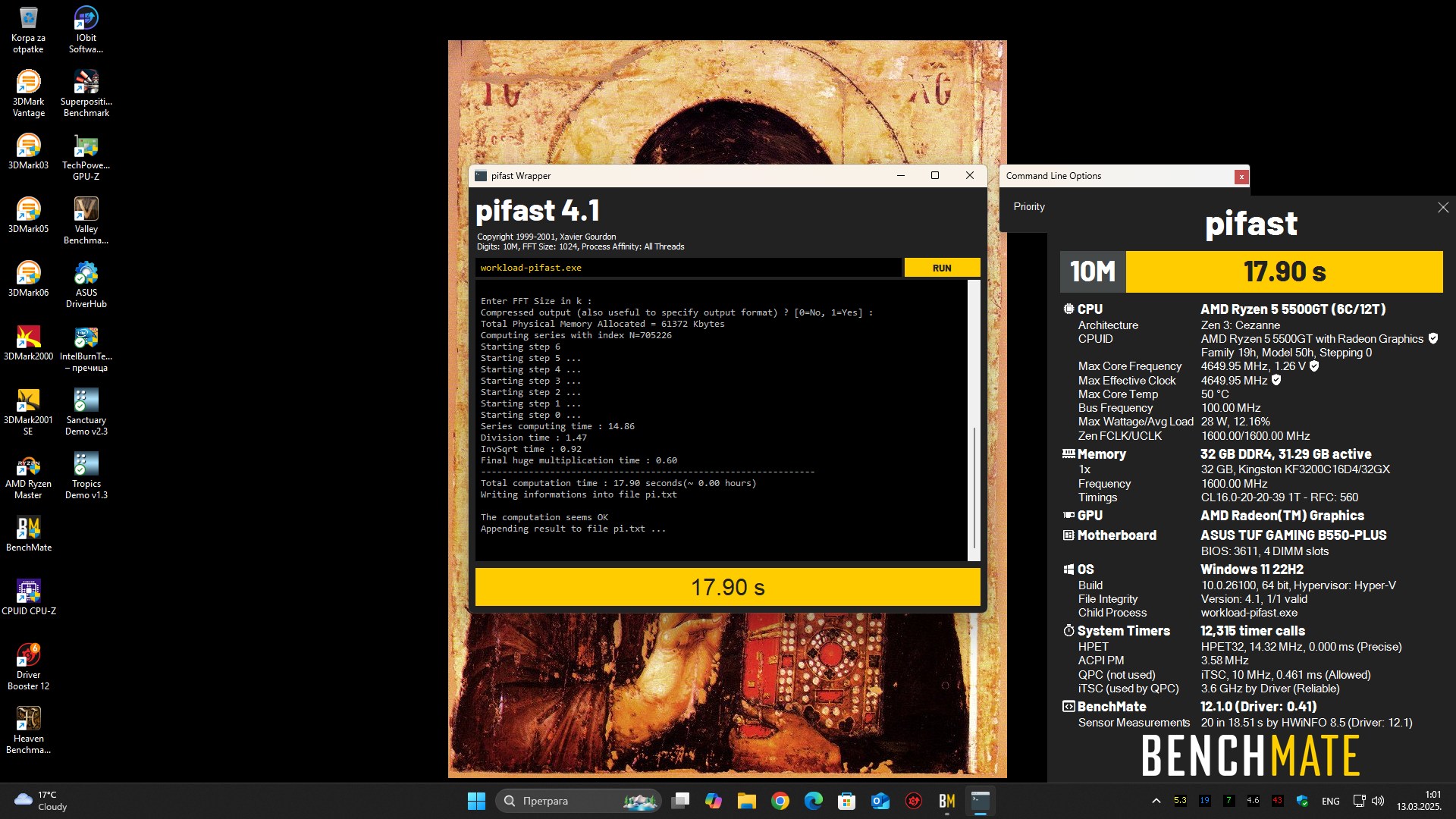This screenshot has width=1456, height=819.
Task: Open IObit Software desktop shortcut
Action: pos(86,30)
